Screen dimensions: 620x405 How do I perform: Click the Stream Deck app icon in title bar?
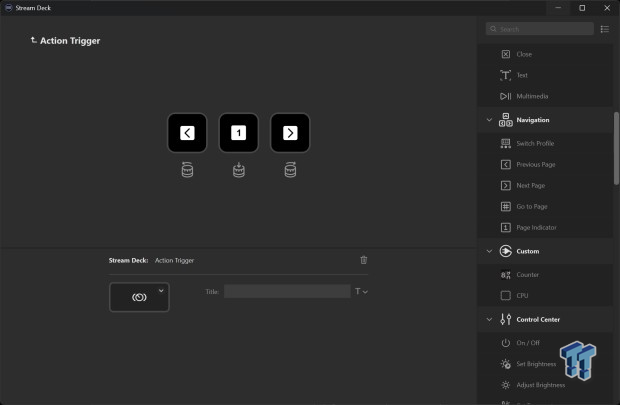pyautogui.click(x=8, y=8)
